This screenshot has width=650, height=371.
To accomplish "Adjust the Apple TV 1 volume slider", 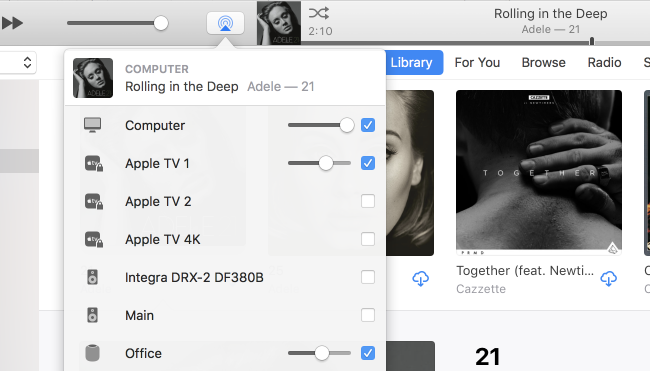I will click(x=319, y=163).
